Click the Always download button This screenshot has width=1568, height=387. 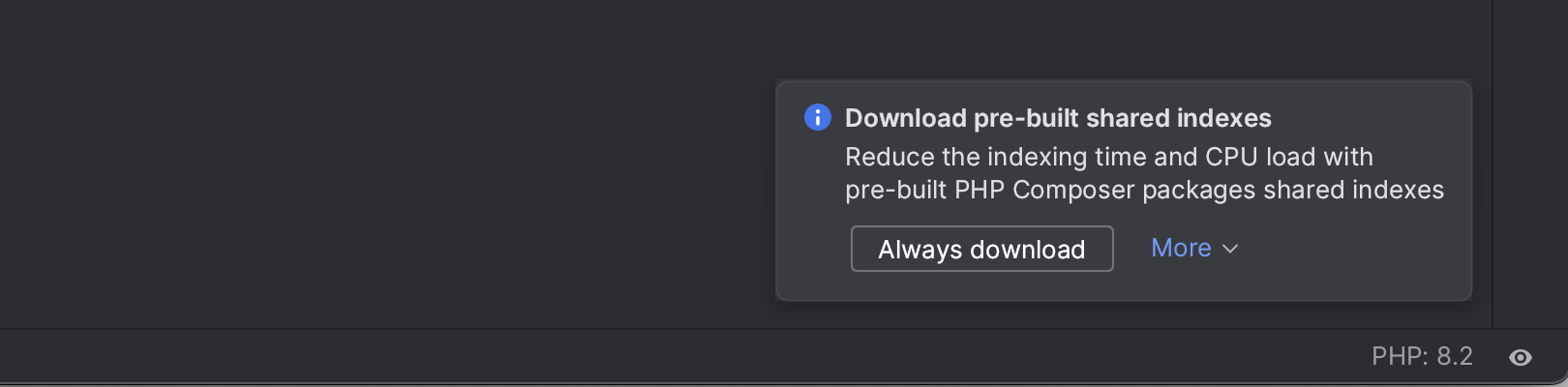981,250
